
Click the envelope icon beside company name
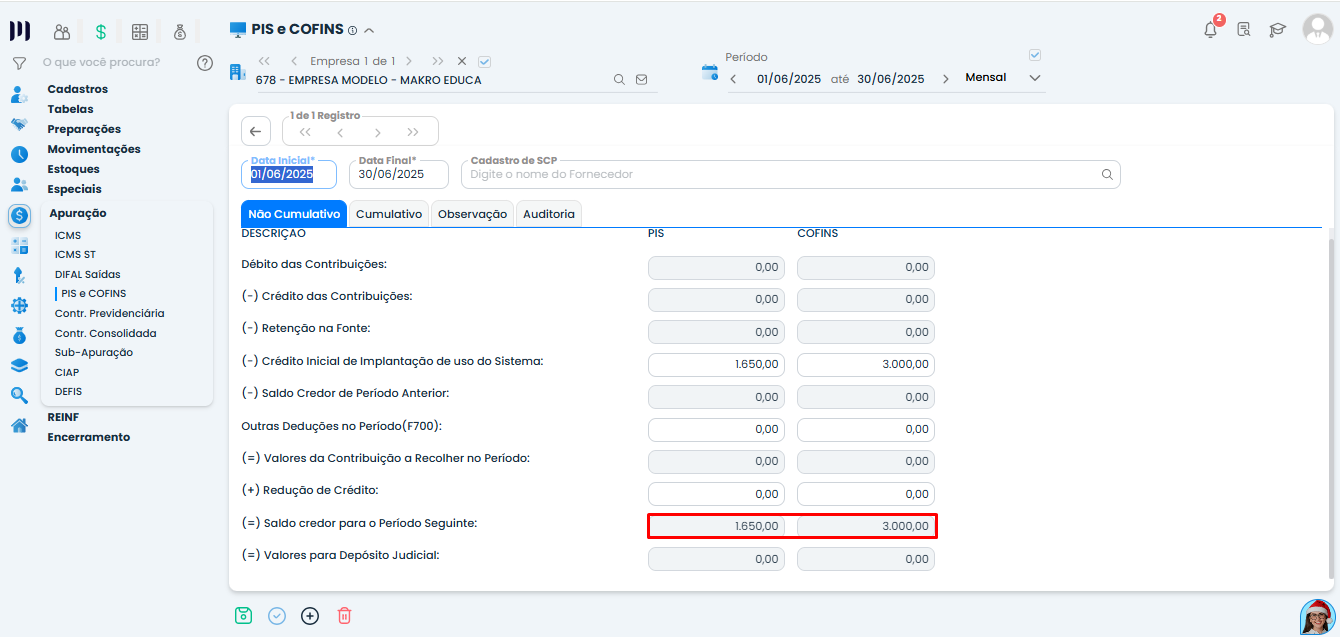pyautogui.click(x=641, y=80)
